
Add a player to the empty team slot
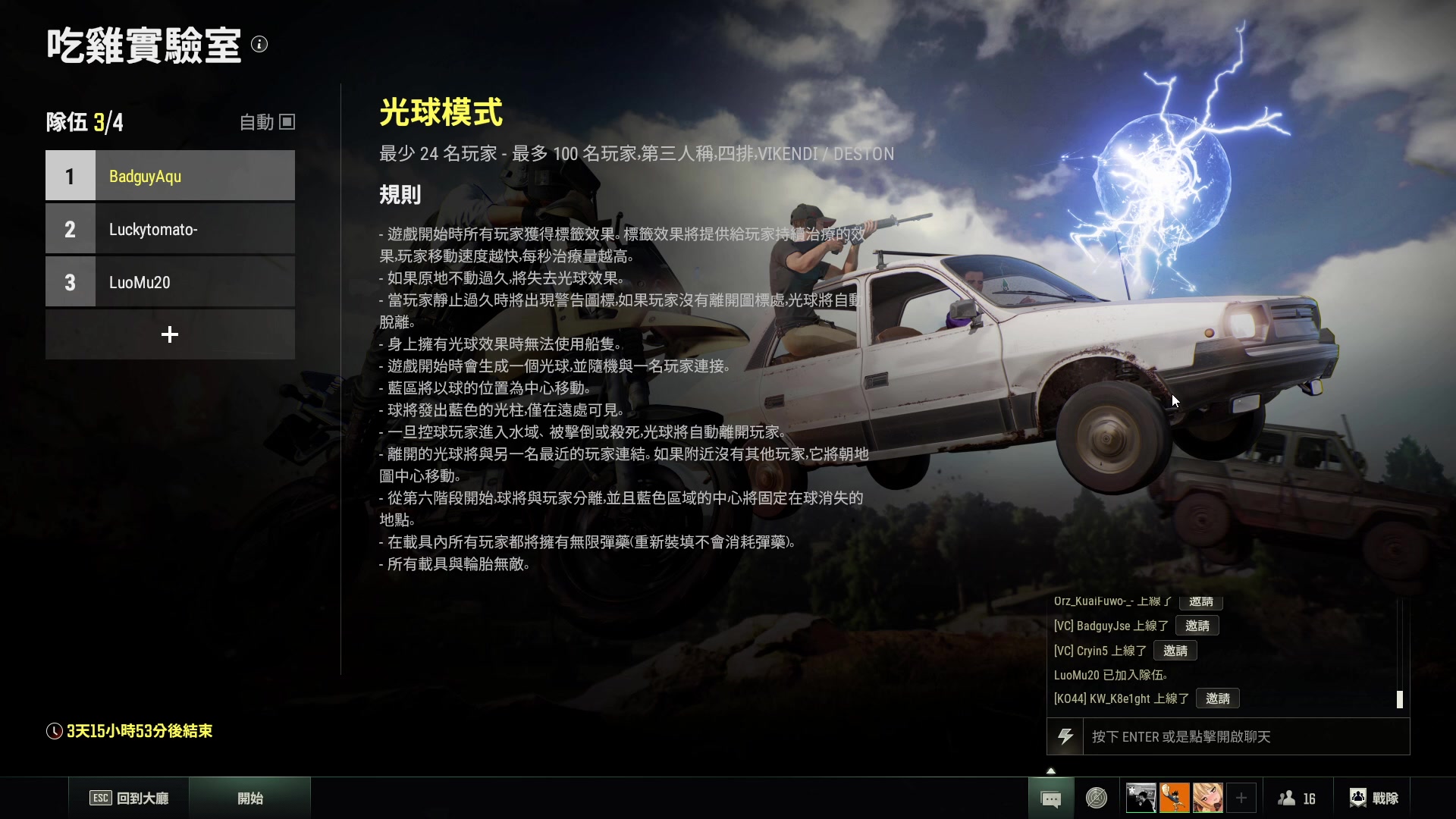point(170,334)
